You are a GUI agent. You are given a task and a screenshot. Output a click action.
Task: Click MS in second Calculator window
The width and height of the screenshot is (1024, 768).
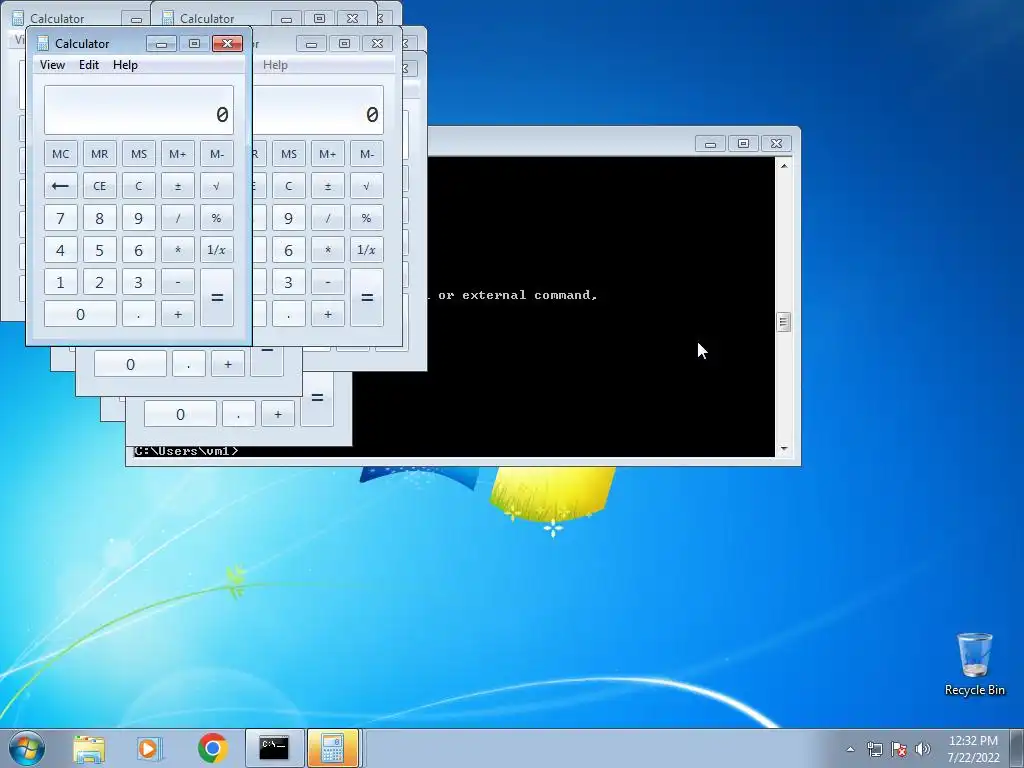click(x=289, y=154)
